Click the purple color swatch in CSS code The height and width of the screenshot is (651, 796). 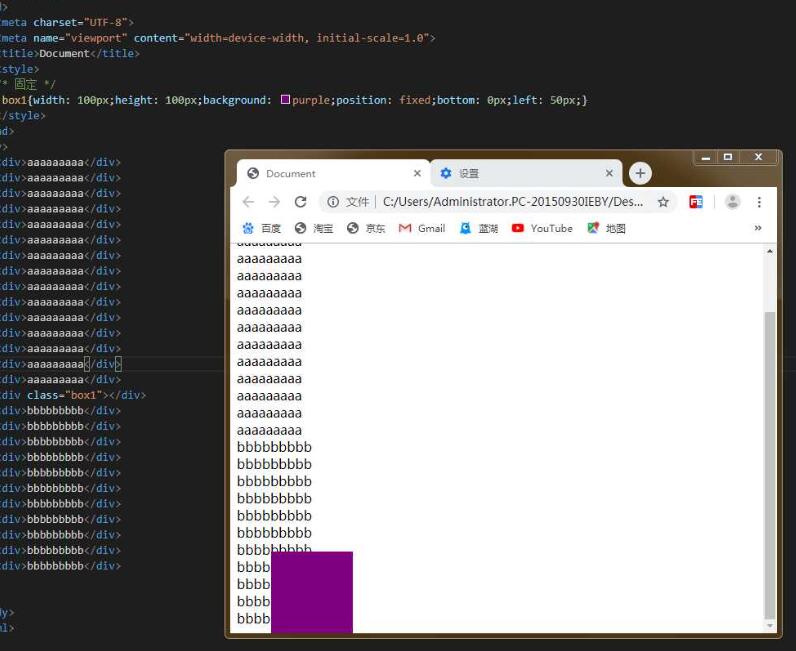(285, 100)
